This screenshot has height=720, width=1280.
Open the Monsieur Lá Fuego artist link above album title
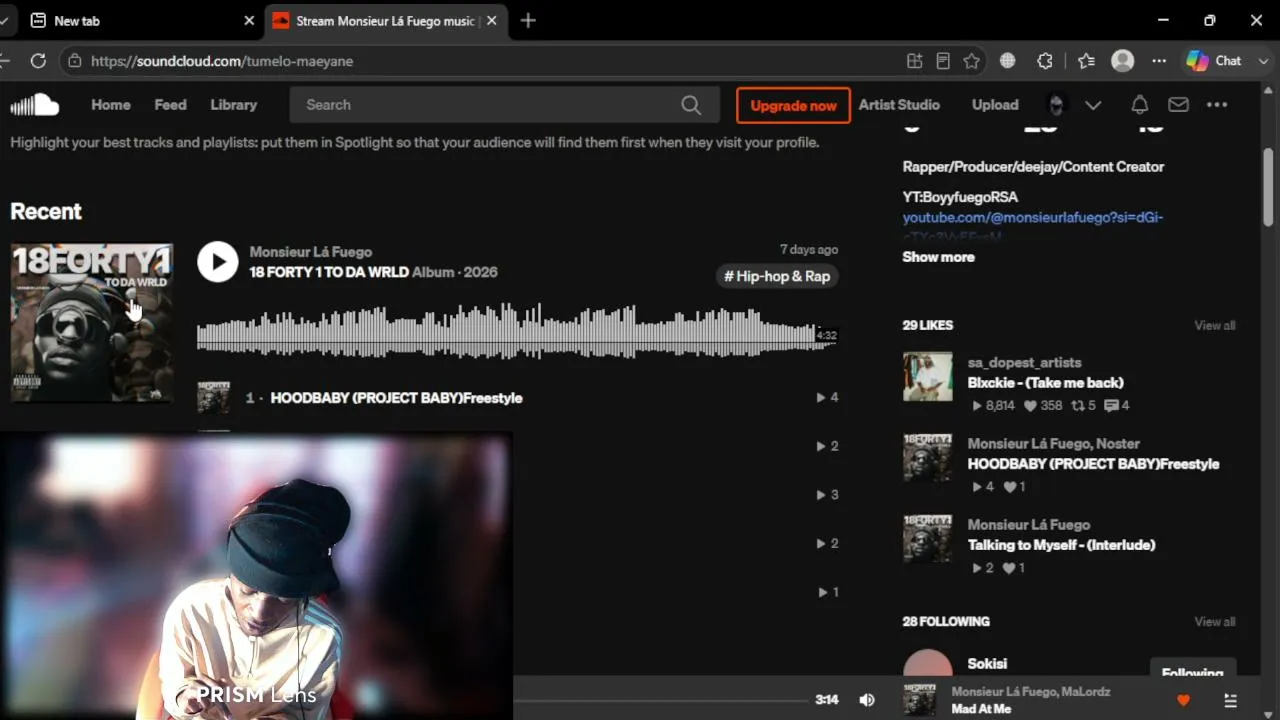click(311, 252)
